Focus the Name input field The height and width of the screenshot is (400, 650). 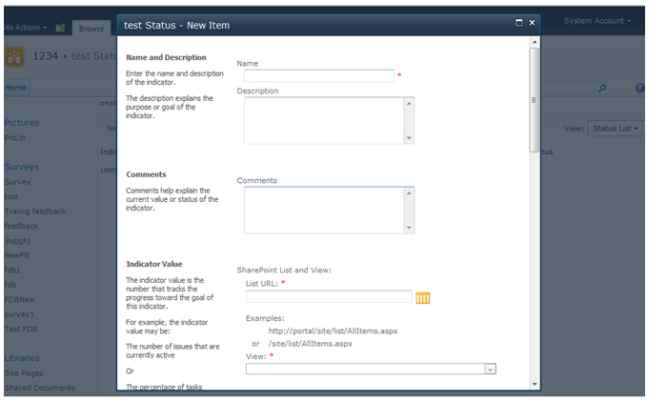tap(319, 75)
